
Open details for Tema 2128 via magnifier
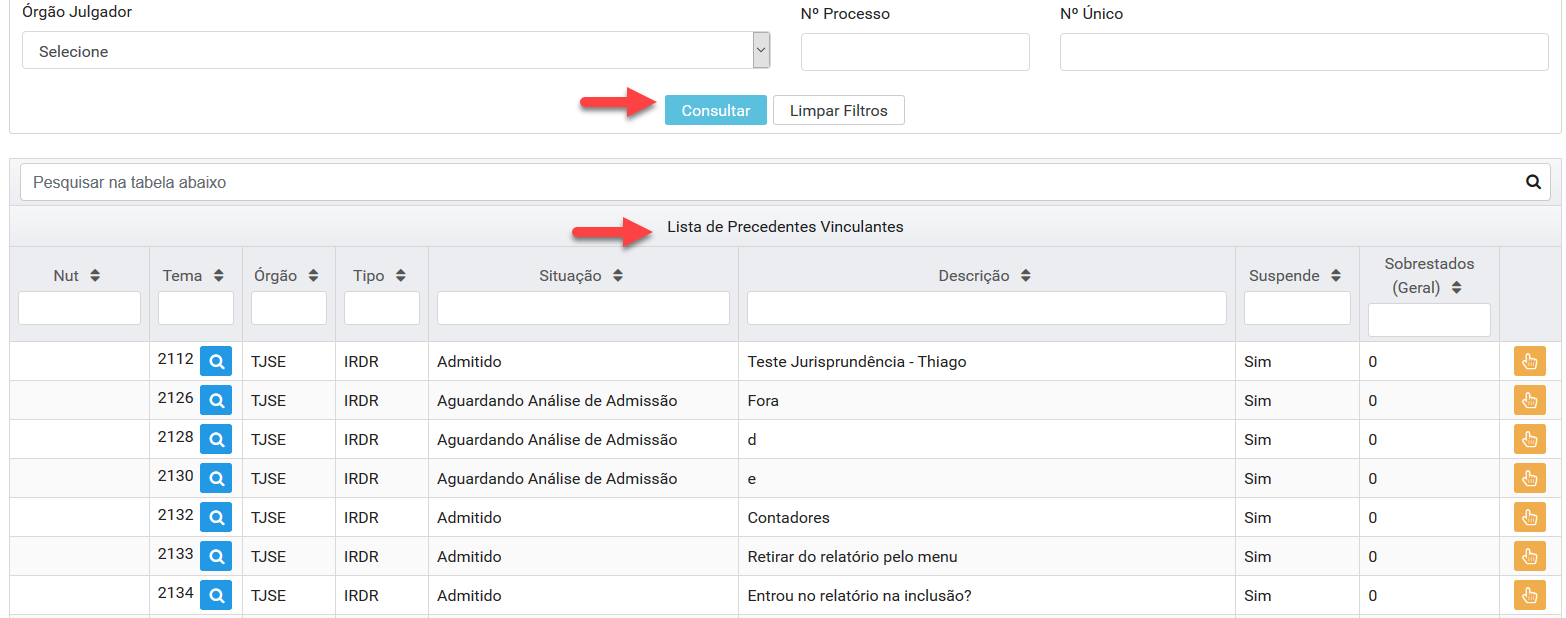216,440
